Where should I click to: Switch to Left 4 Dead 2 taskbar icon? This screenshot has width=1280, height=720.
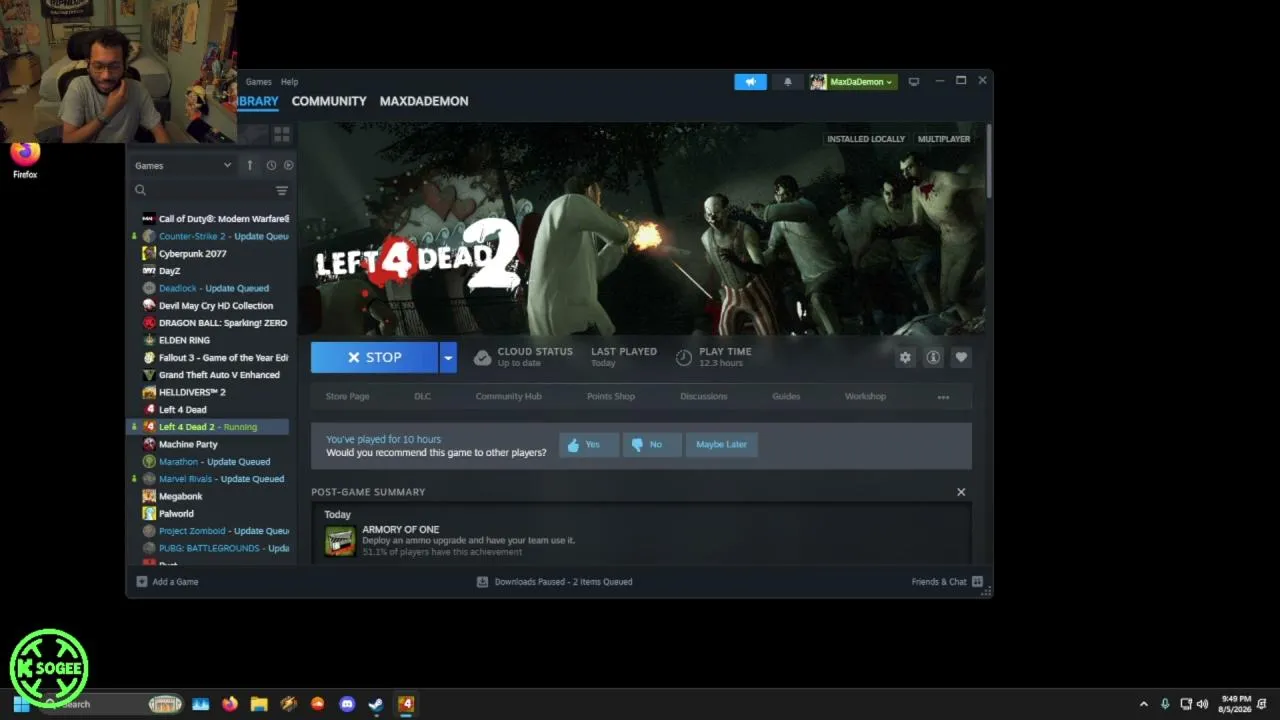point(405,704)
